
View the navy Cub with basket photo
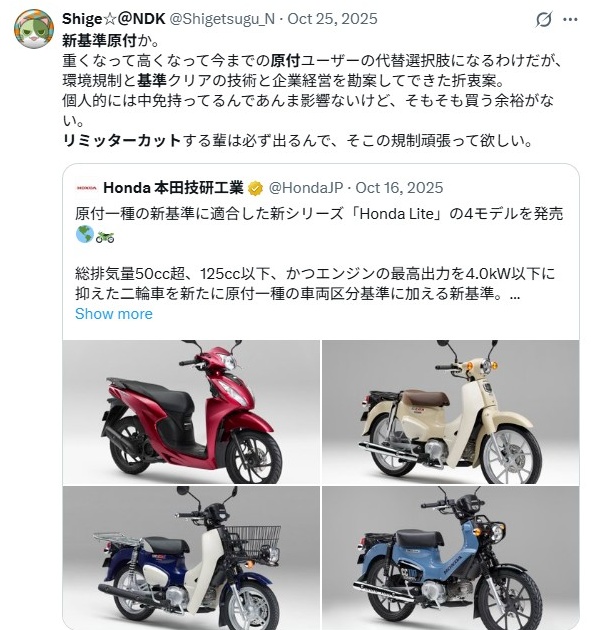tap(191, 558)
